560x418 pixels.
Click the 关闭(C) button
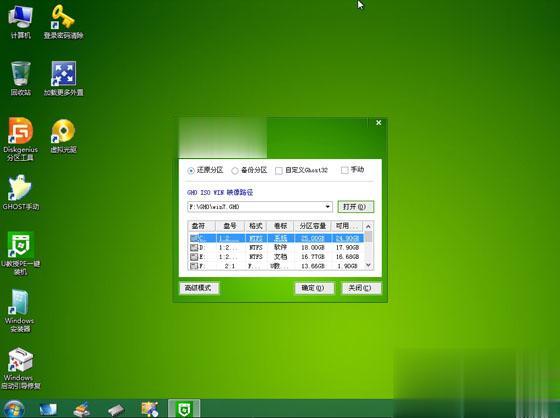tap(361, 288)
